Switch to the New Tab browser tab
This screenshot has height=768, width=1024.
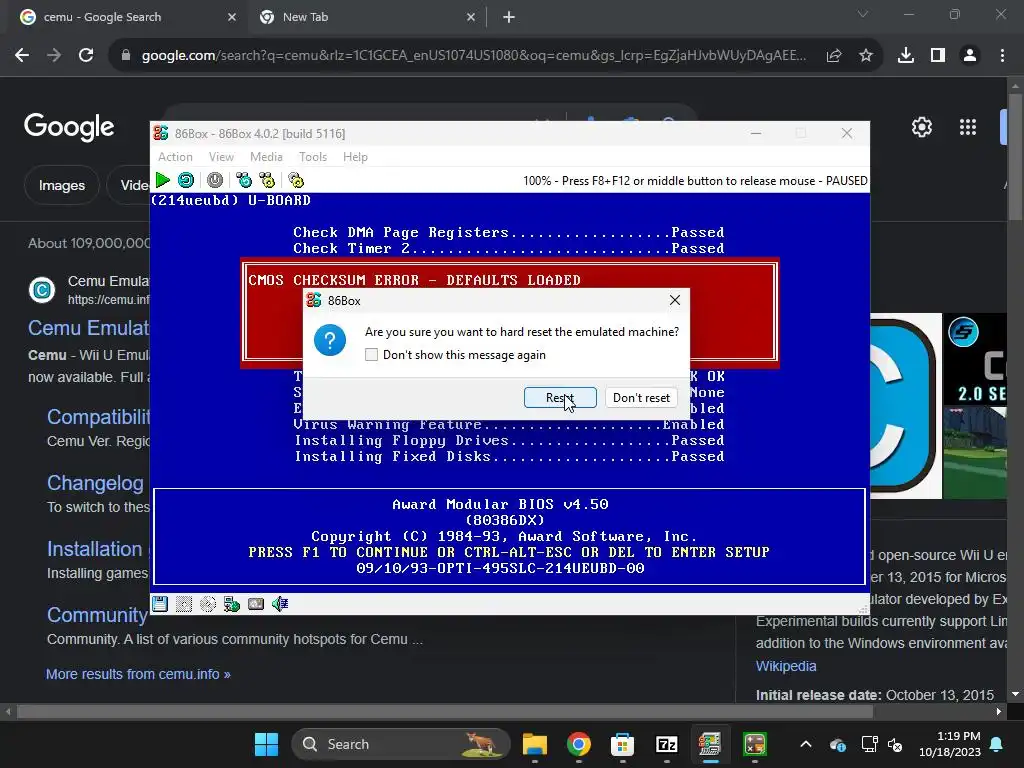368,18
